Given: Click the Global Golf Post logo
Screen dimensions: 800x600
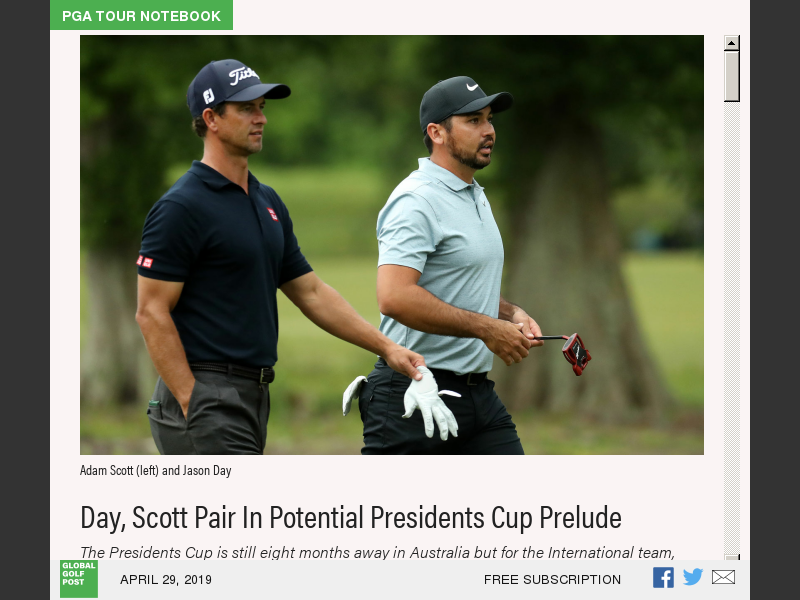Looking at the screenshot, I should point(79,579).
